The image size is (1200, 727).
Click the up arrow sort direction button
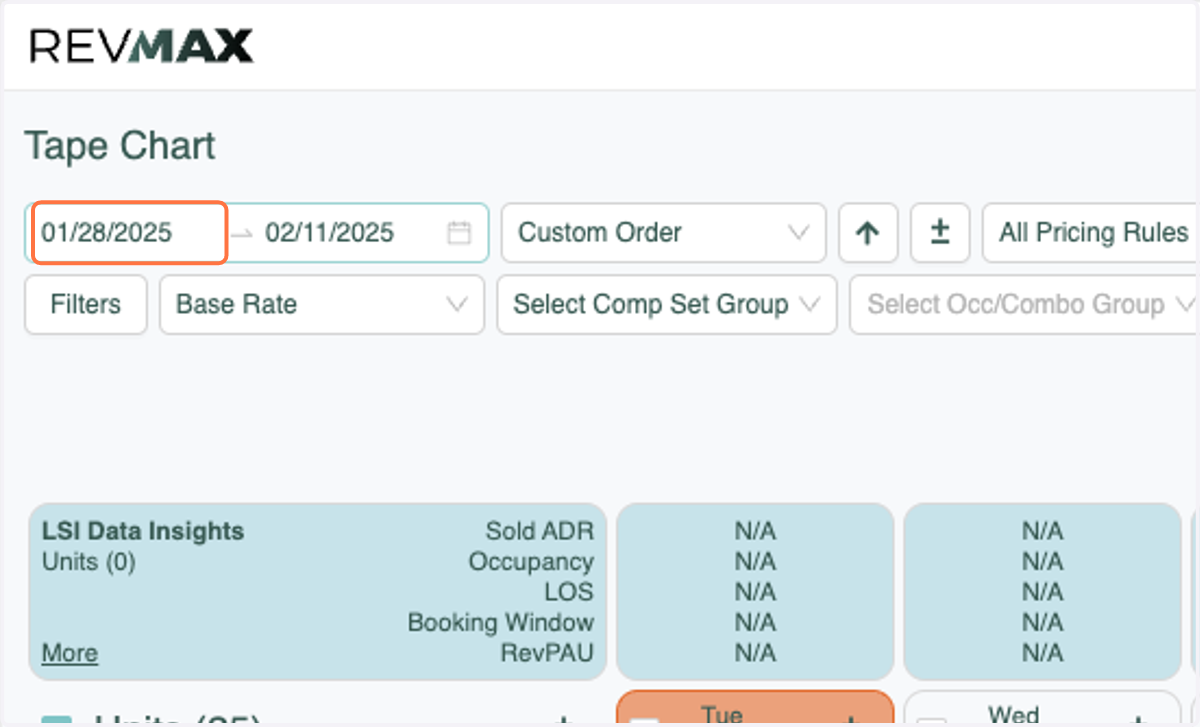coord(868,233)
